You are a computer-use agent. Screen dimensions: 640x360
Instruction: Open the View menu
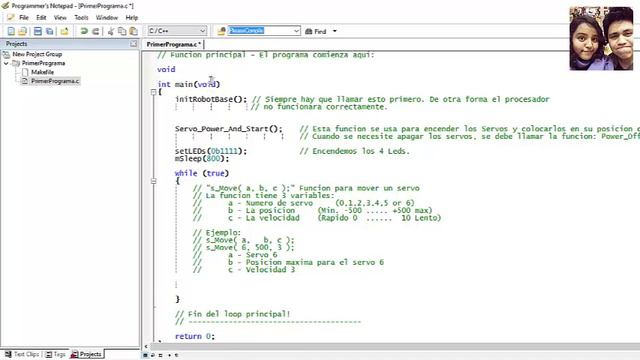pyautogui.click(x=60, y=18)
